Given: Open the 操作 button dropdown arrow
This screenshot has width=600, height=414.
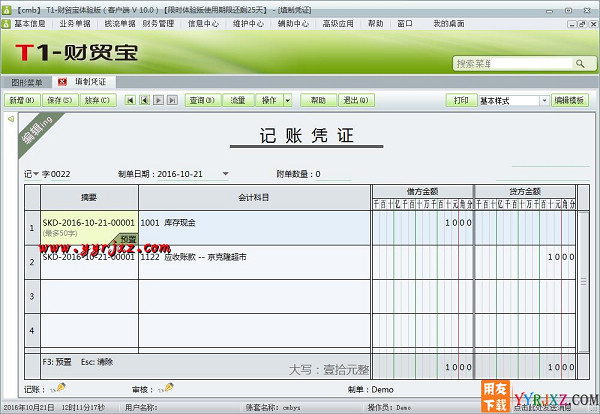Looking at the screenshot, I should tap(287, 101).
